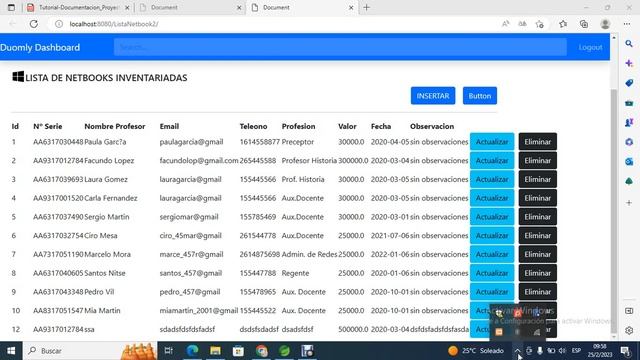Open sidebar Tools briefcase icon
The width and height of the screenshot is (640, 360).
pyautogui.click(x=629, y=103)
